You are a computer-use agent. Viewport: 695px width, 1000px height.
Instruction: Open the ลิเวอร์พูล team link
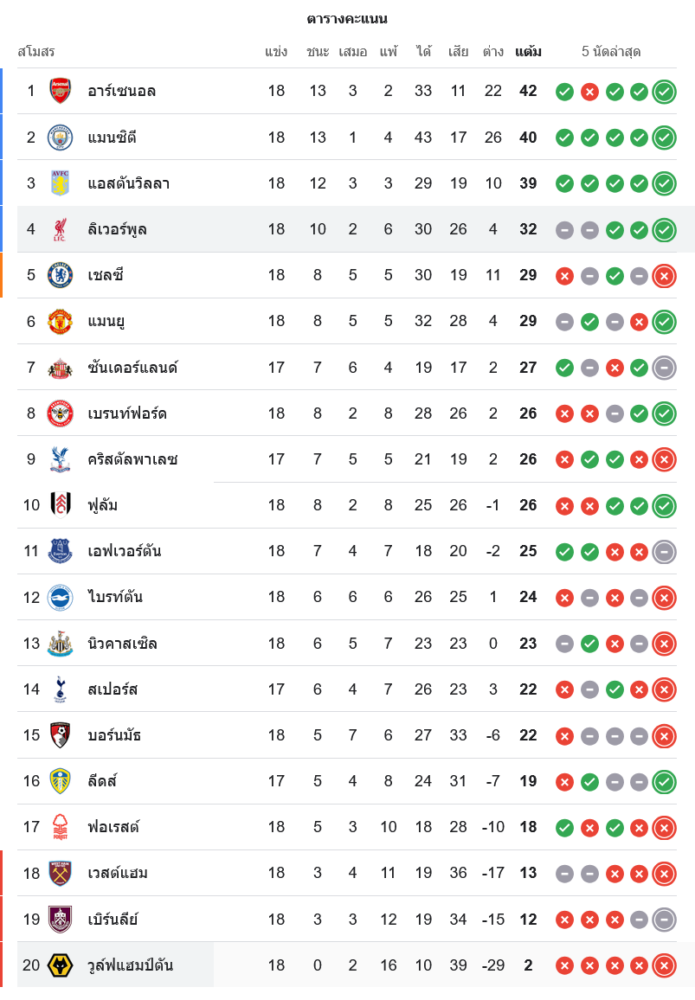click(118, 229)
